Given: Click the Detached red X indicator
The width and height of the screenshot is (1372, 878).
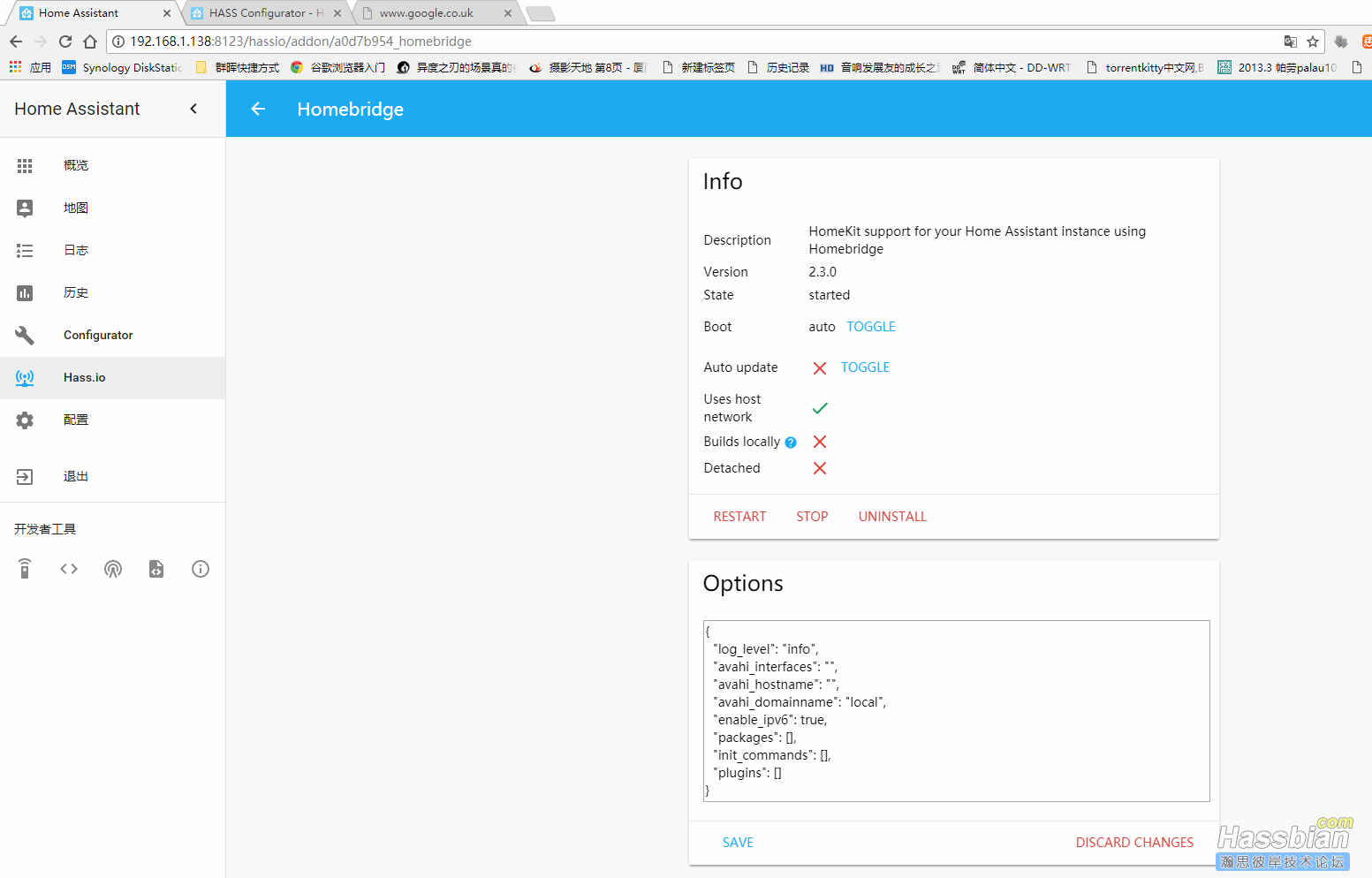Looking at the screenshot, I should tap(820, 468).
